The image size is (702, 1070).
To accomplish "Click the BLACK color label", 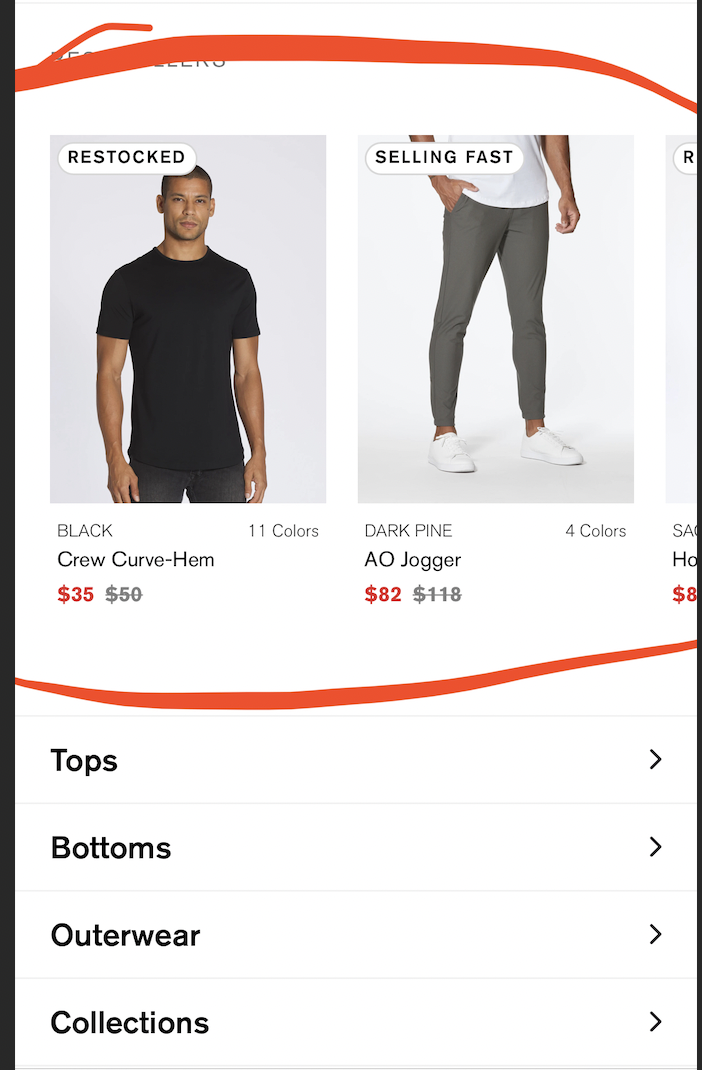I will point(85,531).
